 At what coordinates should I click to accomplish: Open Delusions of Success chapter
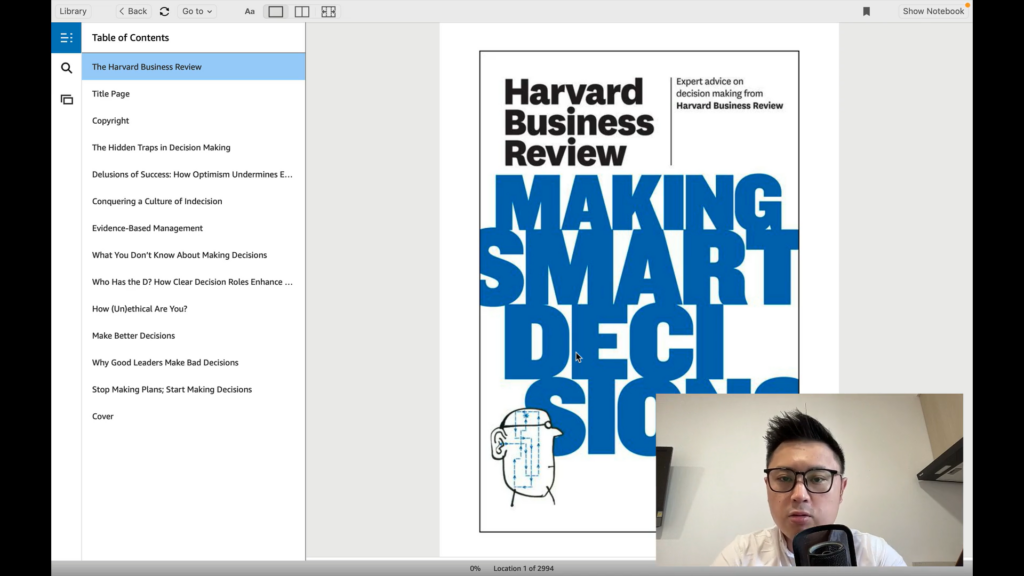tap(193, 174)
